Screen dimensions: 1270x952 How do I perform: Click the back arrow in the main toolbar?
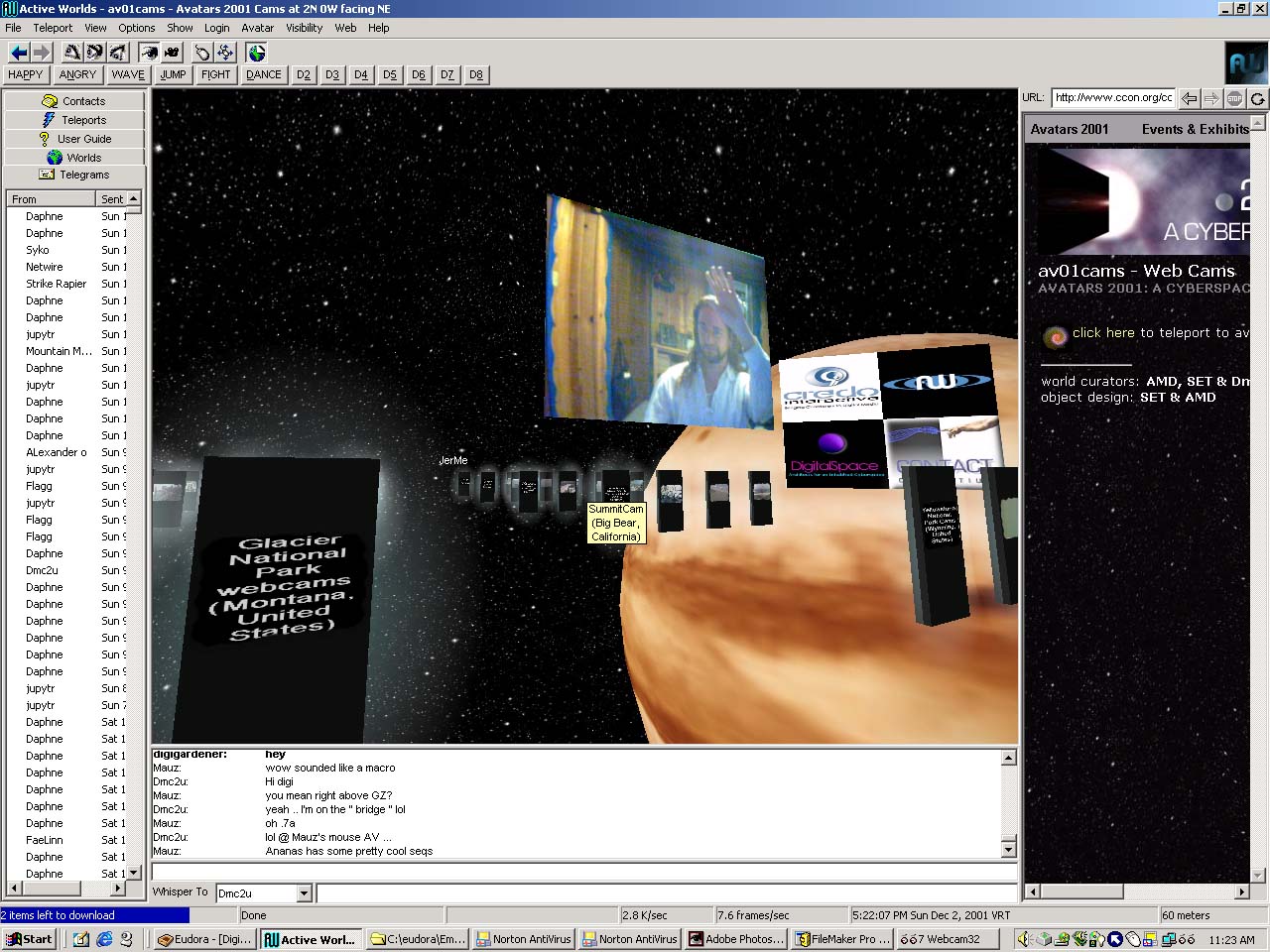coord(18,53)
